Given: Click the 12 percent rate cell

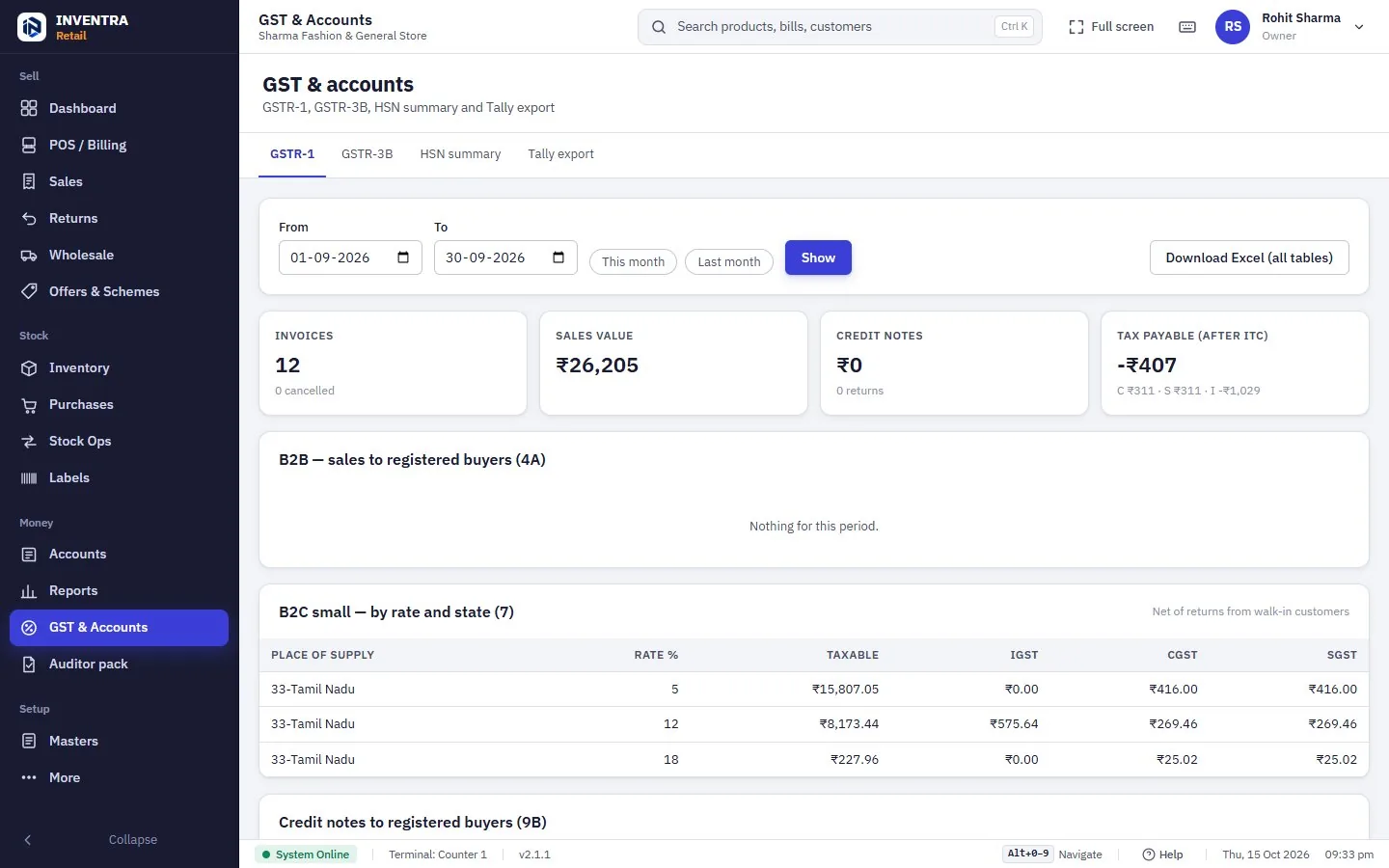Looking at the screenshot, I should coord(671,724).
